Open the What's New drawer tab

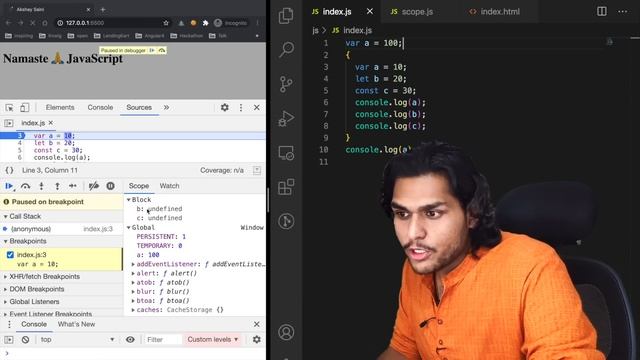(76, 324)
